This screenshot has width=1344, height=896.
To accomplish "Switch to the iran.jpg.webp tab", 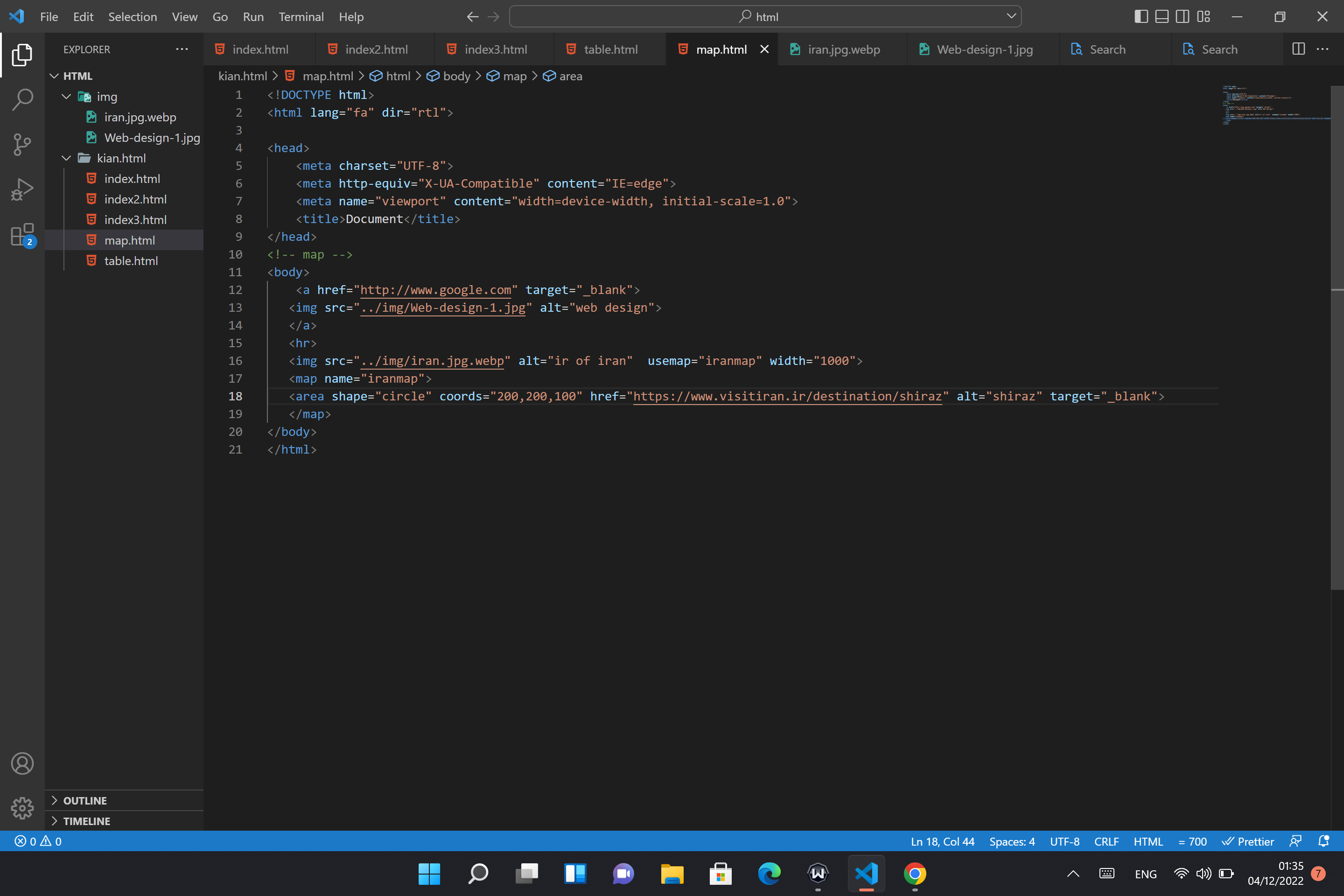I will point(843,49).
